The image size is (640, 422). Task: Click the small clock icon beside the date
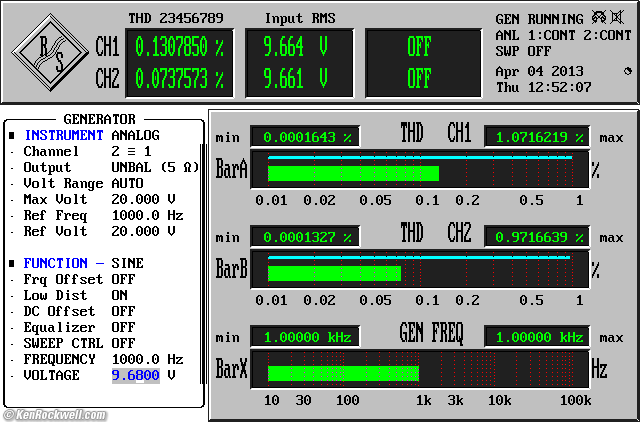pyautogui.click(x=627, y=71)
